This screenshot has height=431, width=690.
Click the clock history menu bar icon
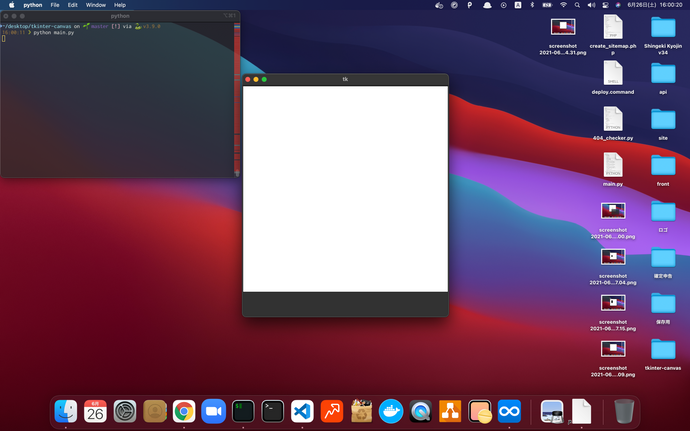503,5
